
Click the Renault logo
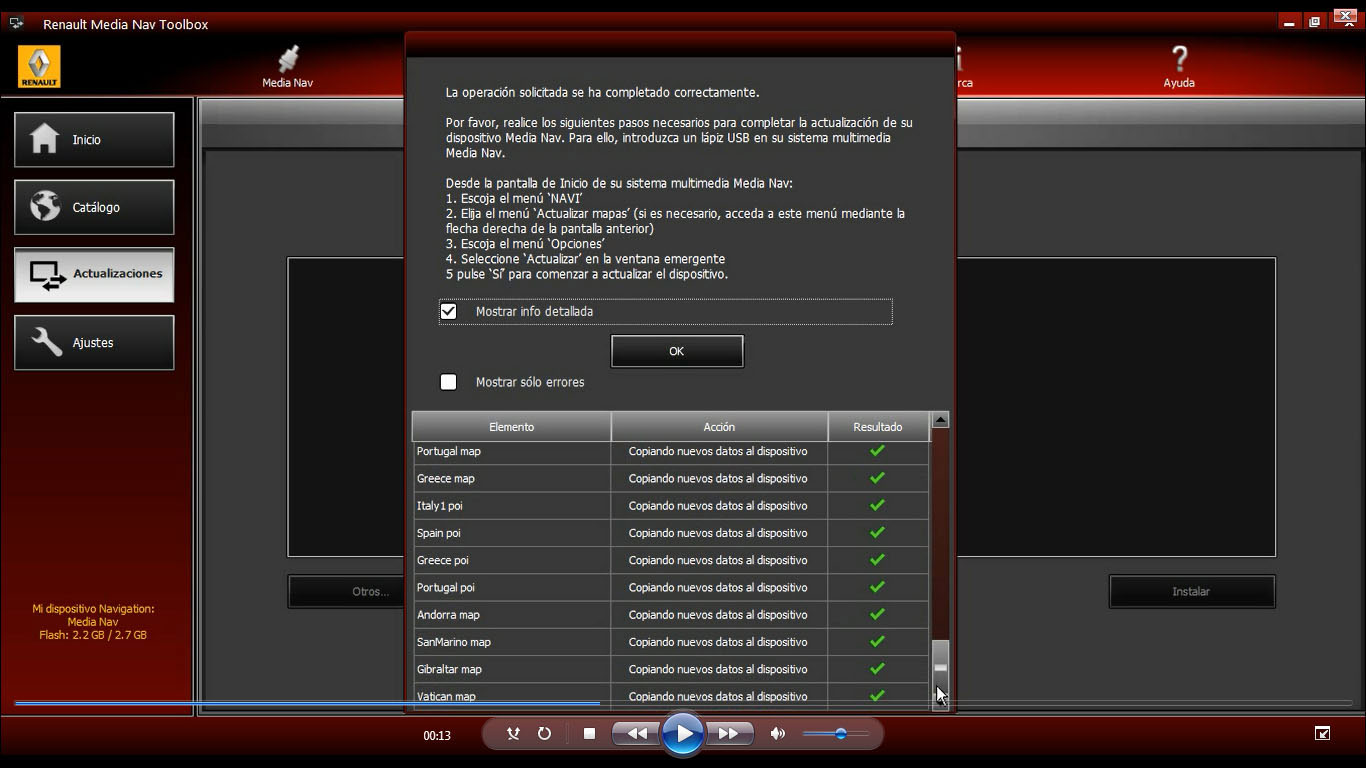tap(39, 66)
